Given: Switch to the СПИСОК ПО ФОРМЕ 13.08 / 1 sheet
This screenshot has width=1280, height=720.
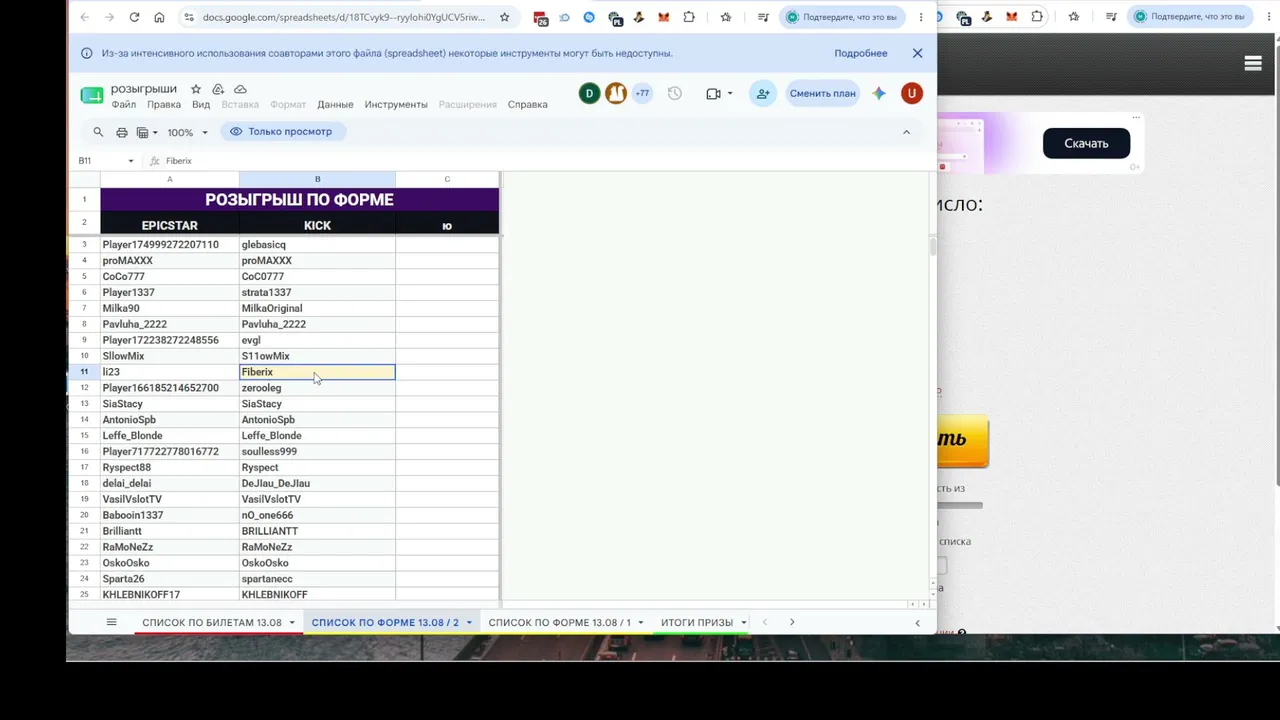Looking at the screenshot, I should [560, 622].
